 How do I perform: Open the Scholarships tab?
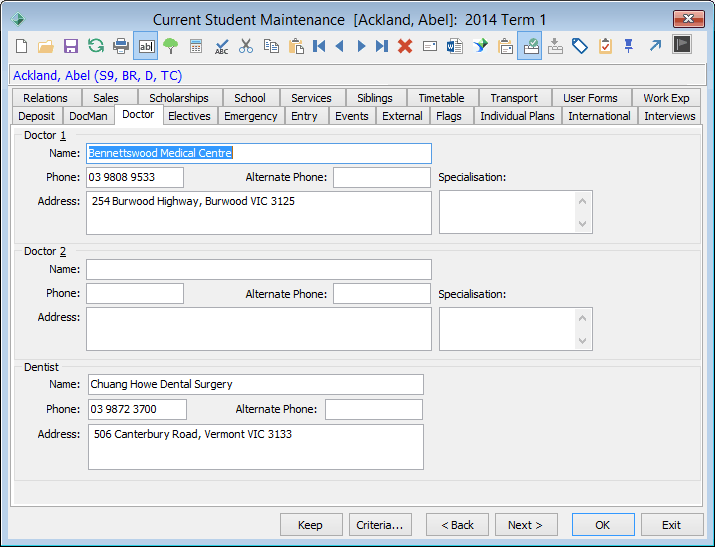179,98
